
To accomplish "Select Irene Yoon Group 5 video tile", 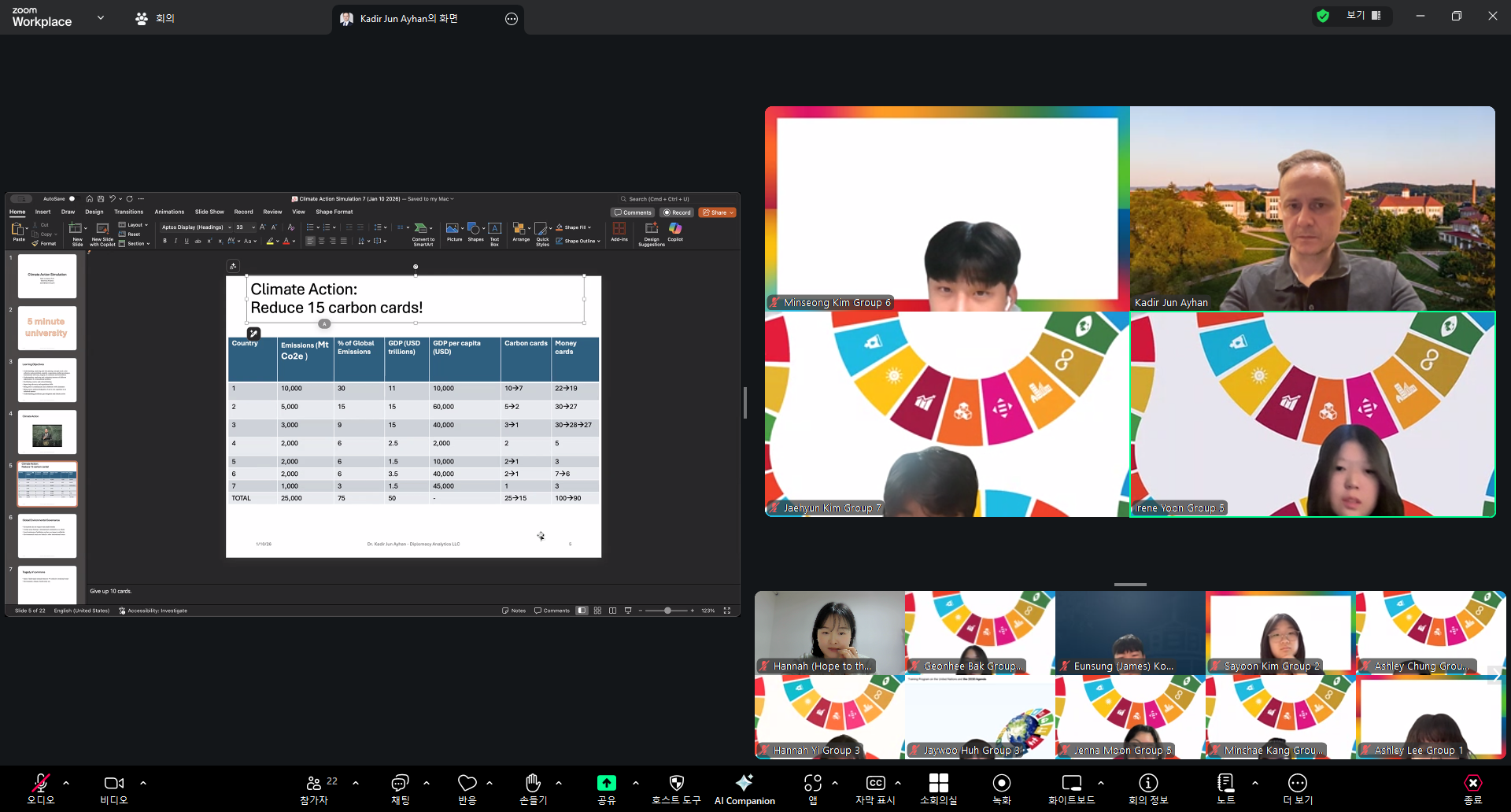I will pos(1313,415).
